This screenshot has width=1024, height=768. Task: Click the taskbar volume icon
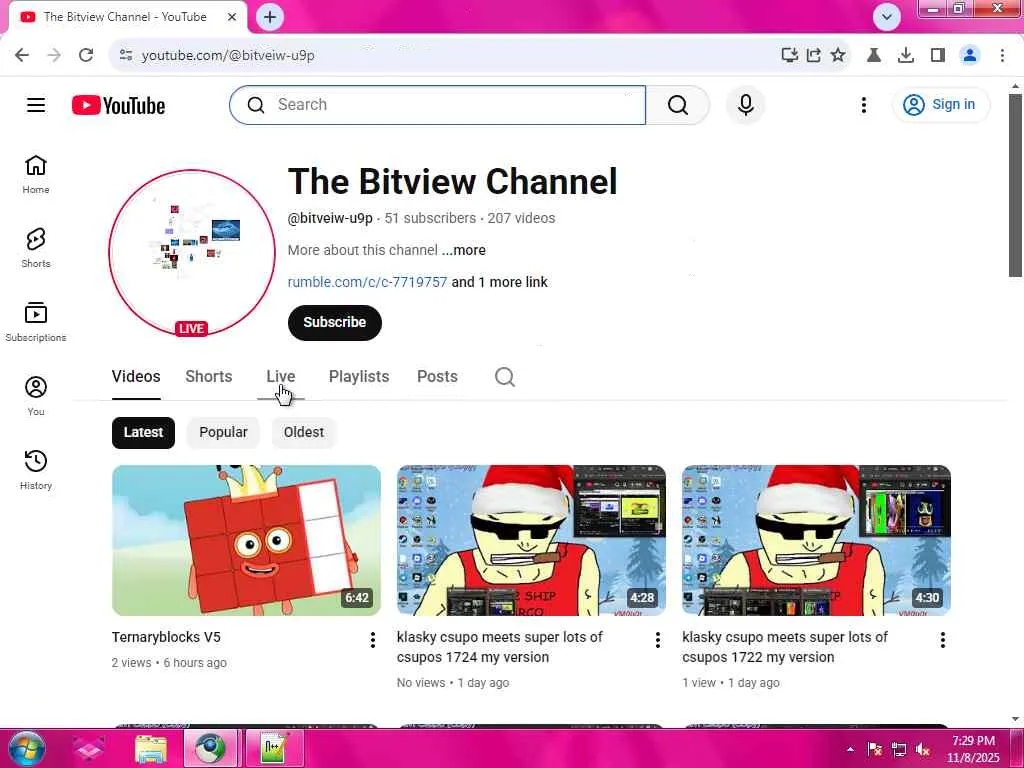(x=923, y=749)
